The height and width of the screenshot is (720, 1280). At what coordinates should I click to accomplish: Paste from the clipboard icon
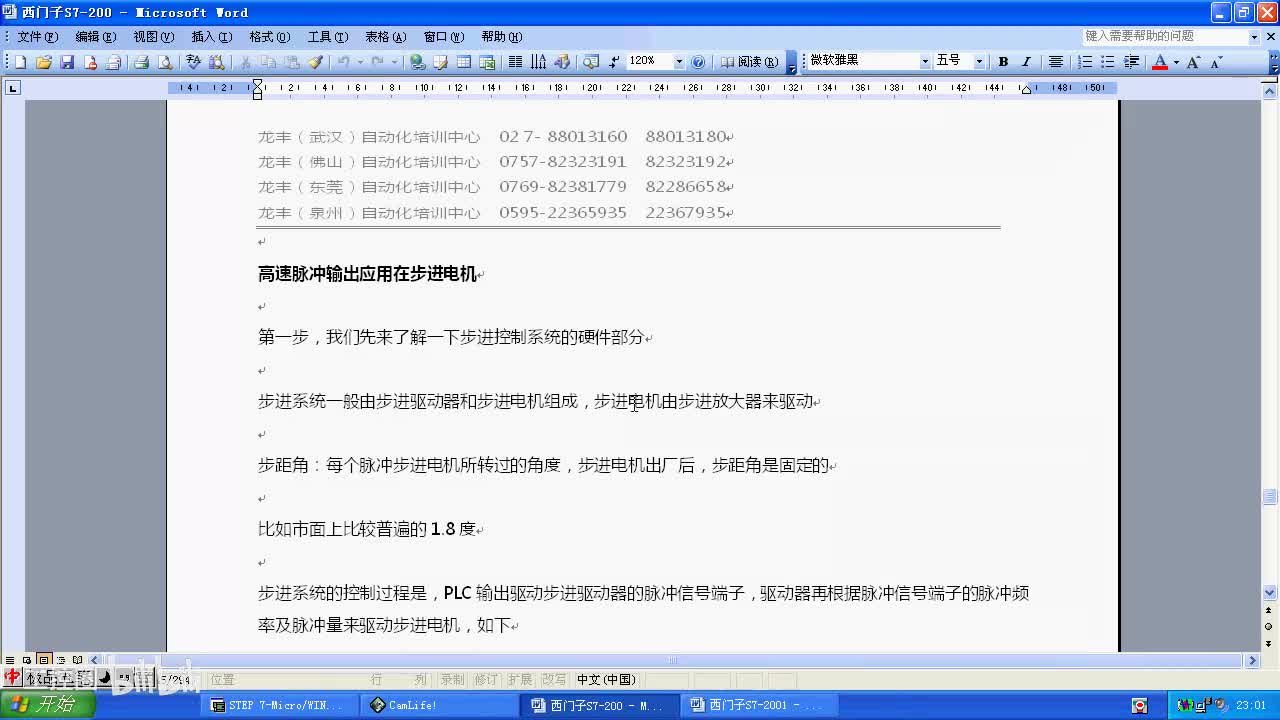pyautogui.click(x=292, y=62)
